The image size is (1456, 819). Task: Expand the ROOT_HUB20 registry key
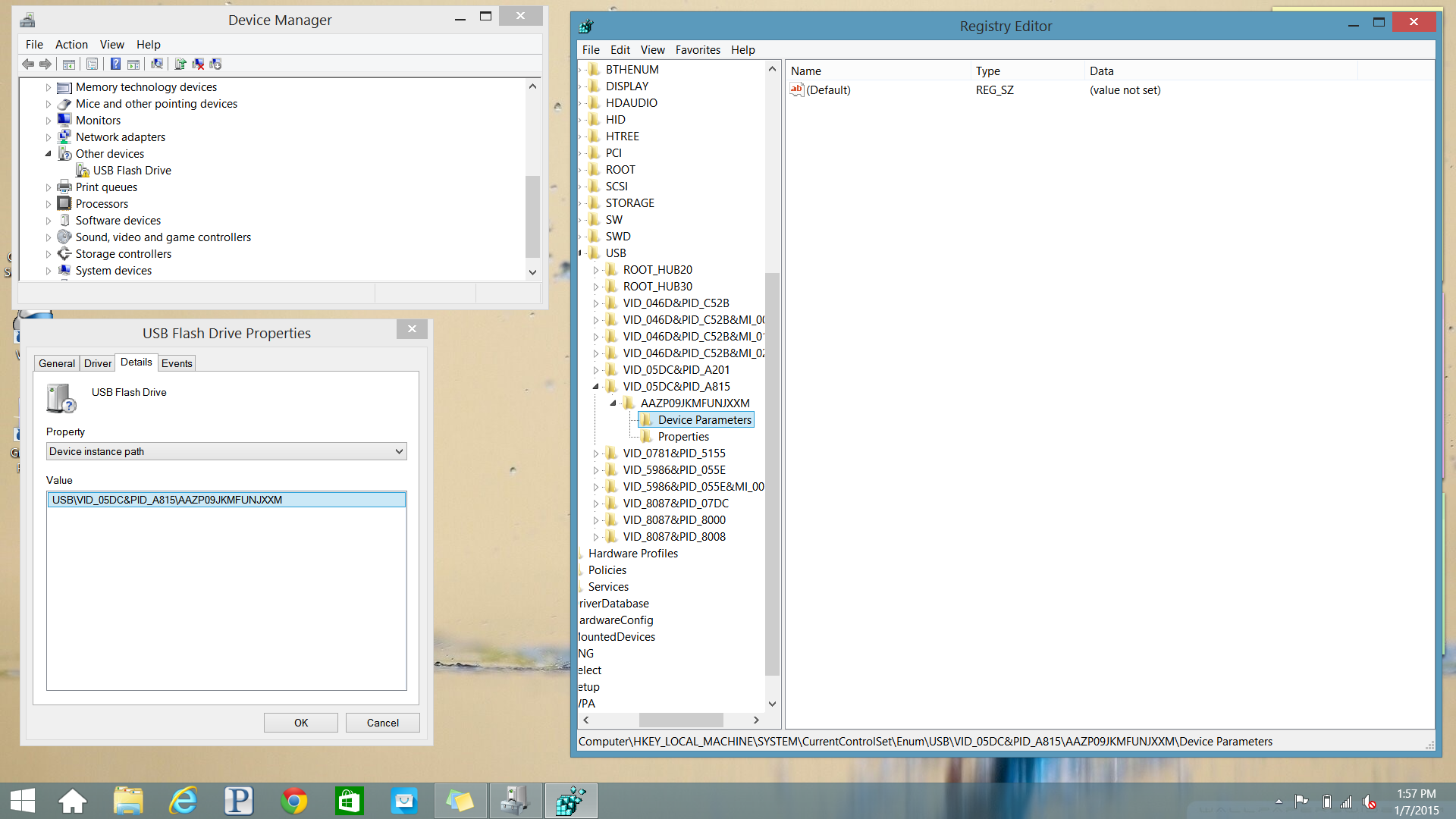point(596,270)
